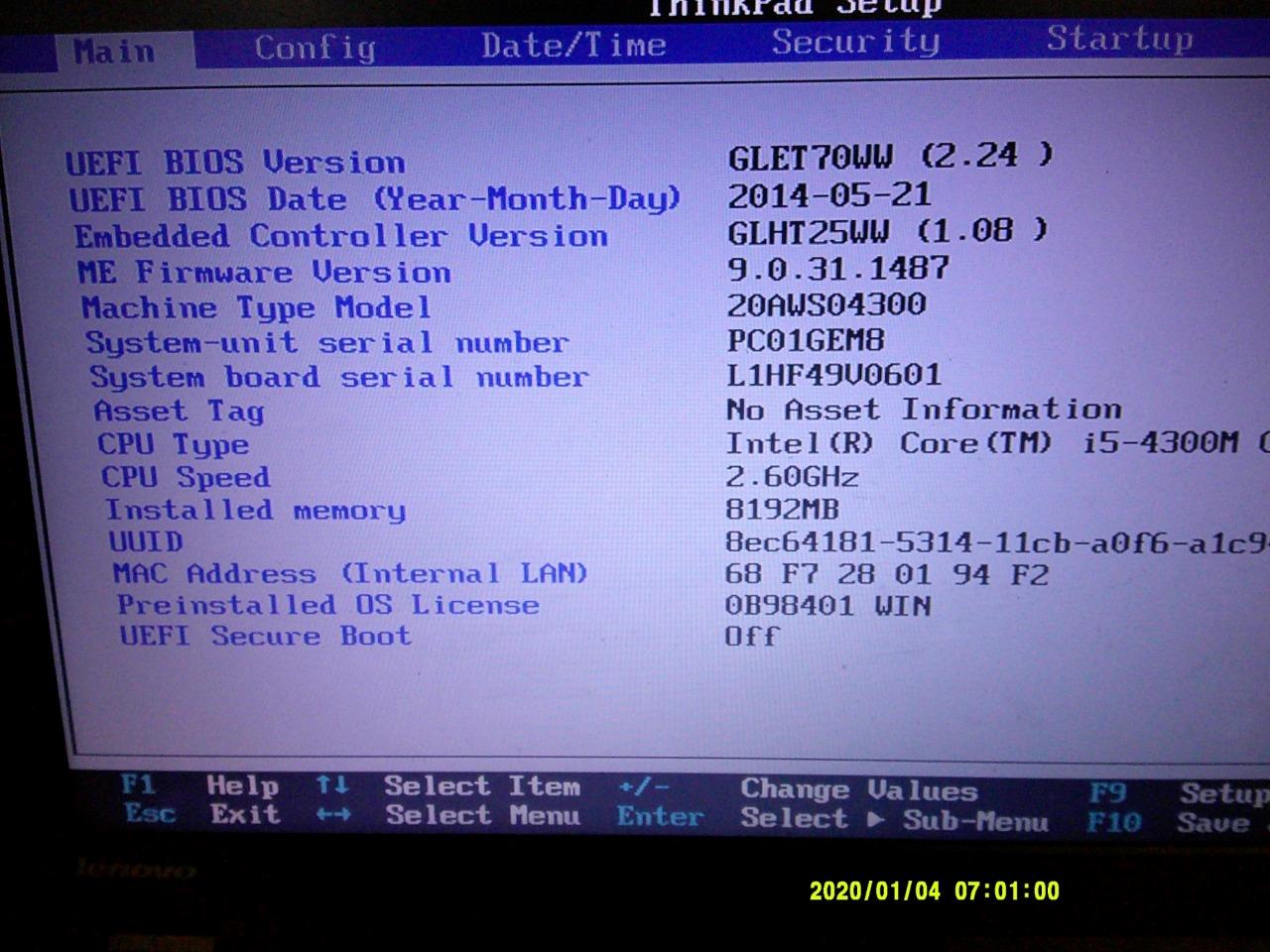This screenshot has width=1270, height=952.
Task: Click the Exit key hint
Action: click(245, 815)
